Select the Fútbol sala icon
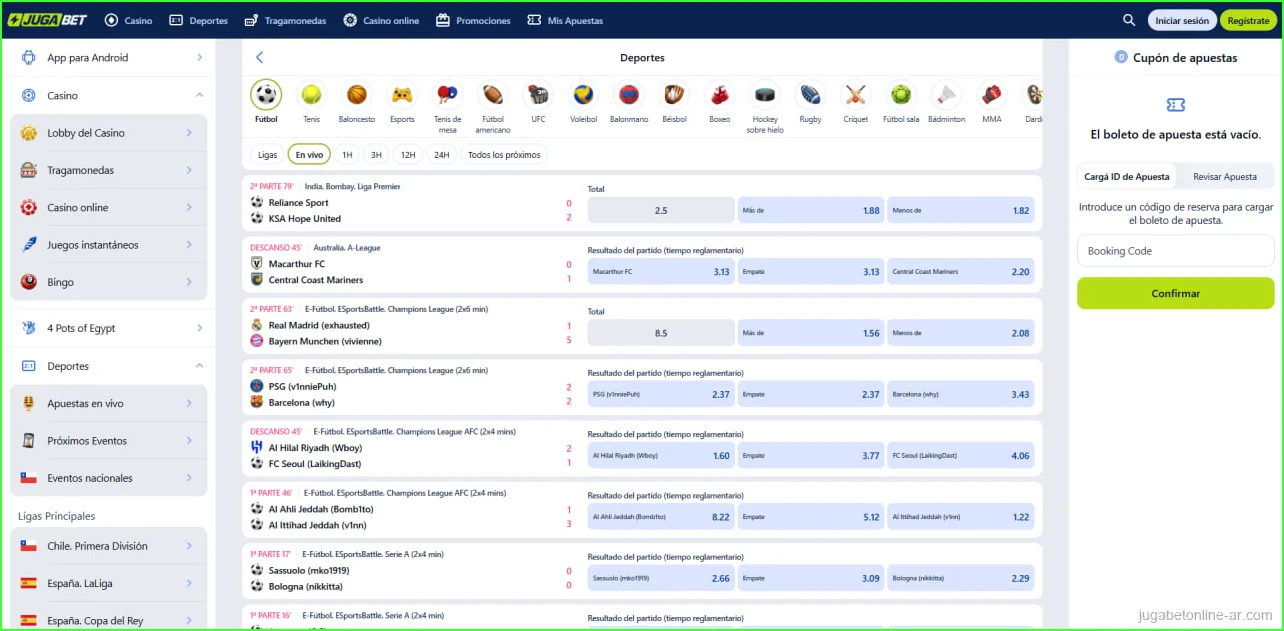This screenshot has height=631, width=1284. (x=901, y=95)
